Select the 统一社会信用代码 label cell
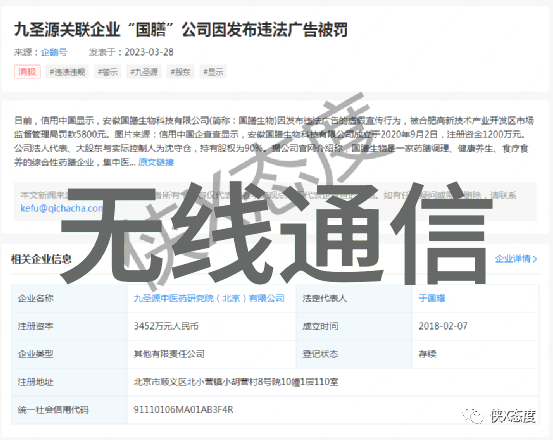This screenshot has height=440, width=553. pos(69,410)
